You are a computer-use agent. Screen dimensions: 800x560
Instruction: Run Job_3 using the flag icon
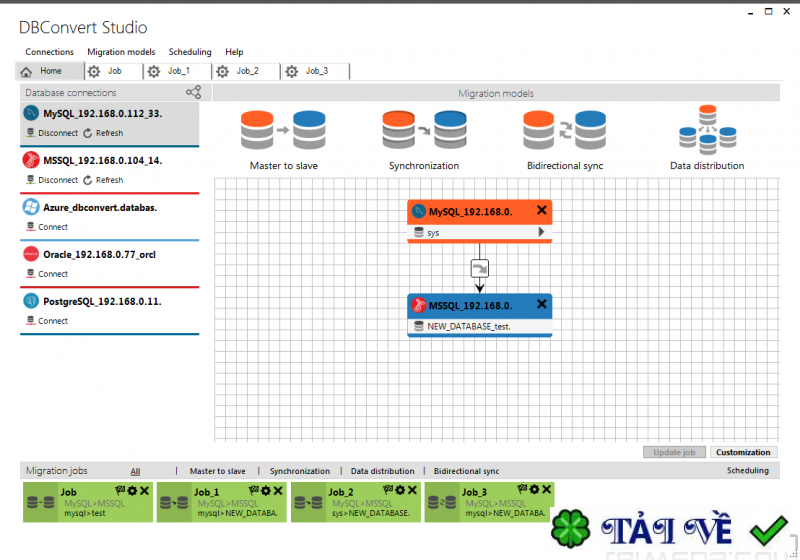click(522, 489)
